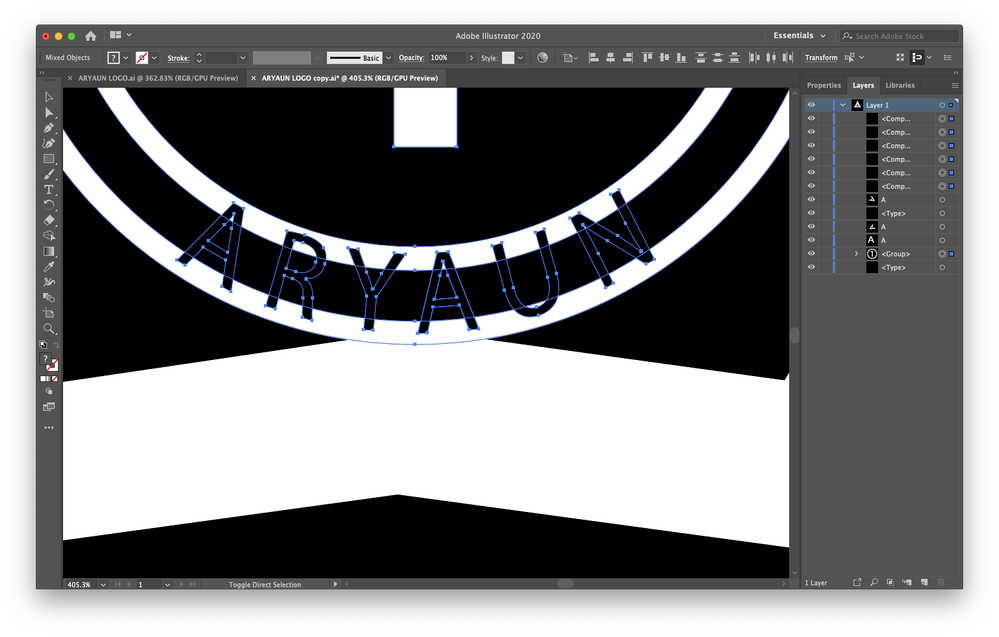Select the Layers panel tab
999x637 pixels.
[x=863, y=85]
